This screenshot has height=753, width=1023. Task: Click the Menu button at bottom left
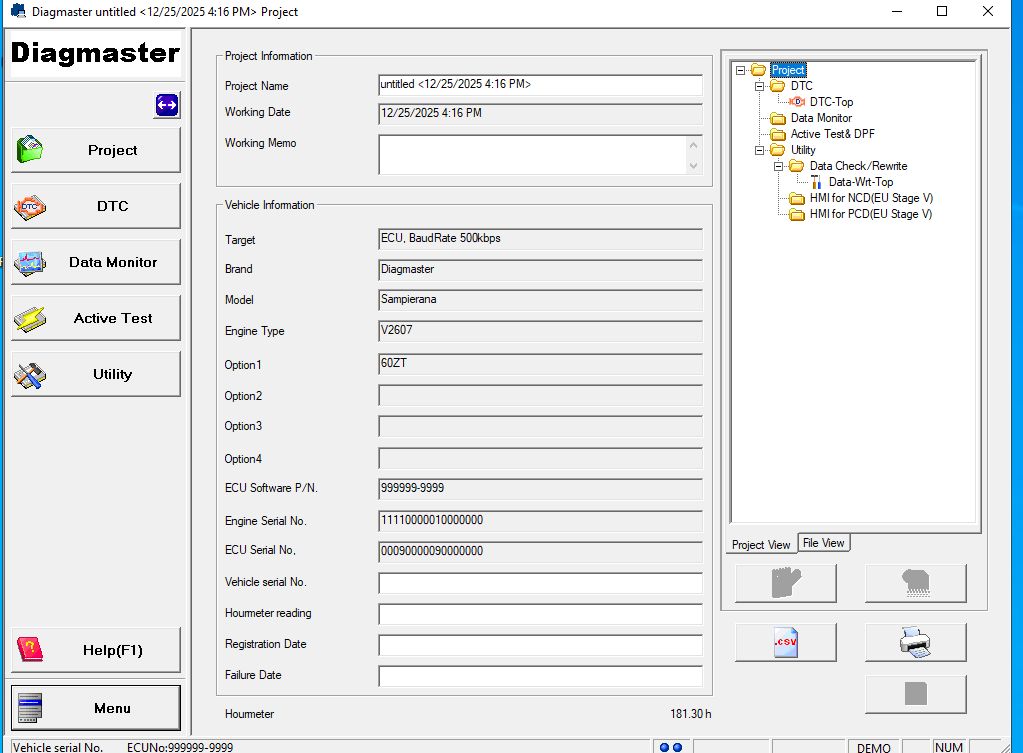click(95, 707)
